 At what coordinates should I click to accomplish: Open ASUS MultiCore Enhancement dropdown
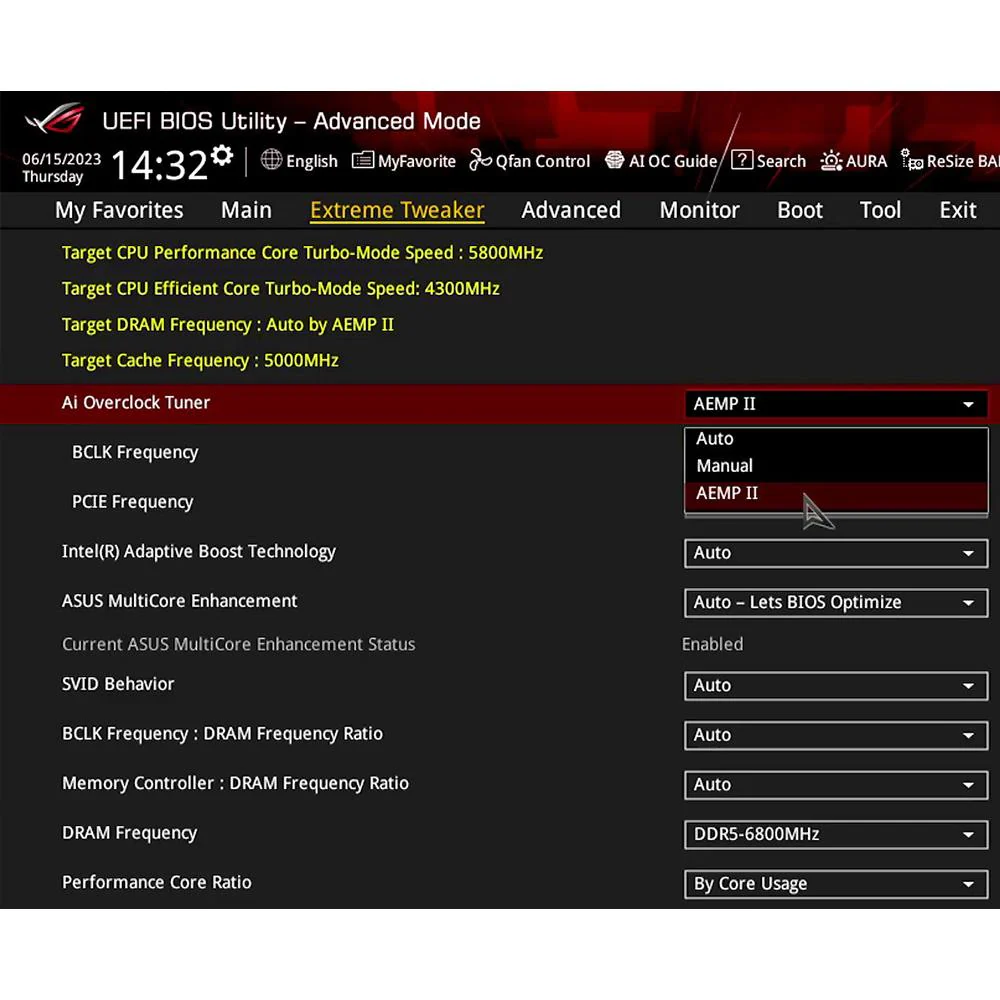836,603
